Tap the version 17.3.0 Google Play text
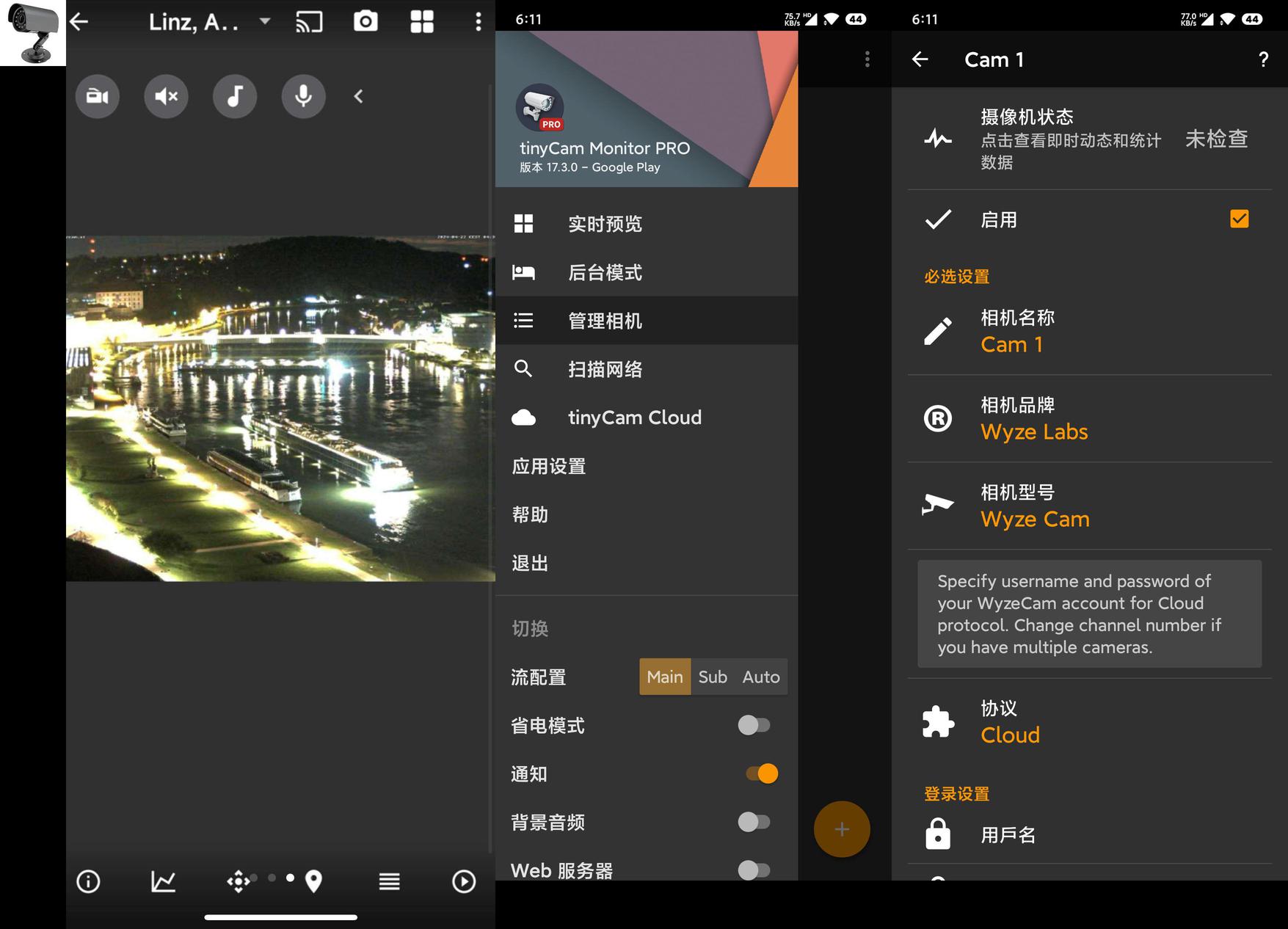 click(590, 167)
